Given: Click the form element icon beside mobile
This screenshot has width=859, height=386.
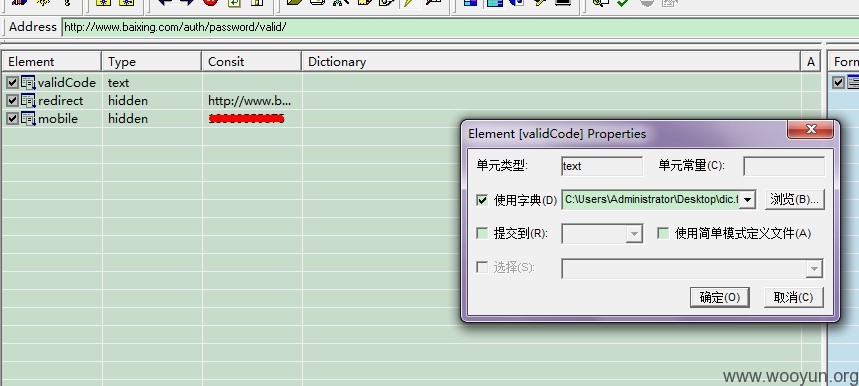Looking at the screenshot, I should tap(28, 119).
